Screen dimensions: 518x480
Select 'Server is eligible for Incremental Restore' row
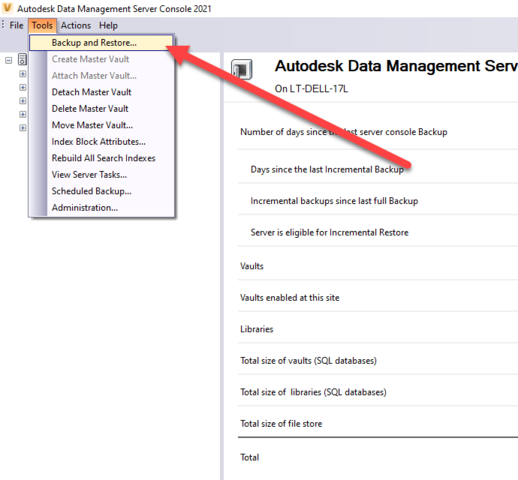(x=378, y=232)
